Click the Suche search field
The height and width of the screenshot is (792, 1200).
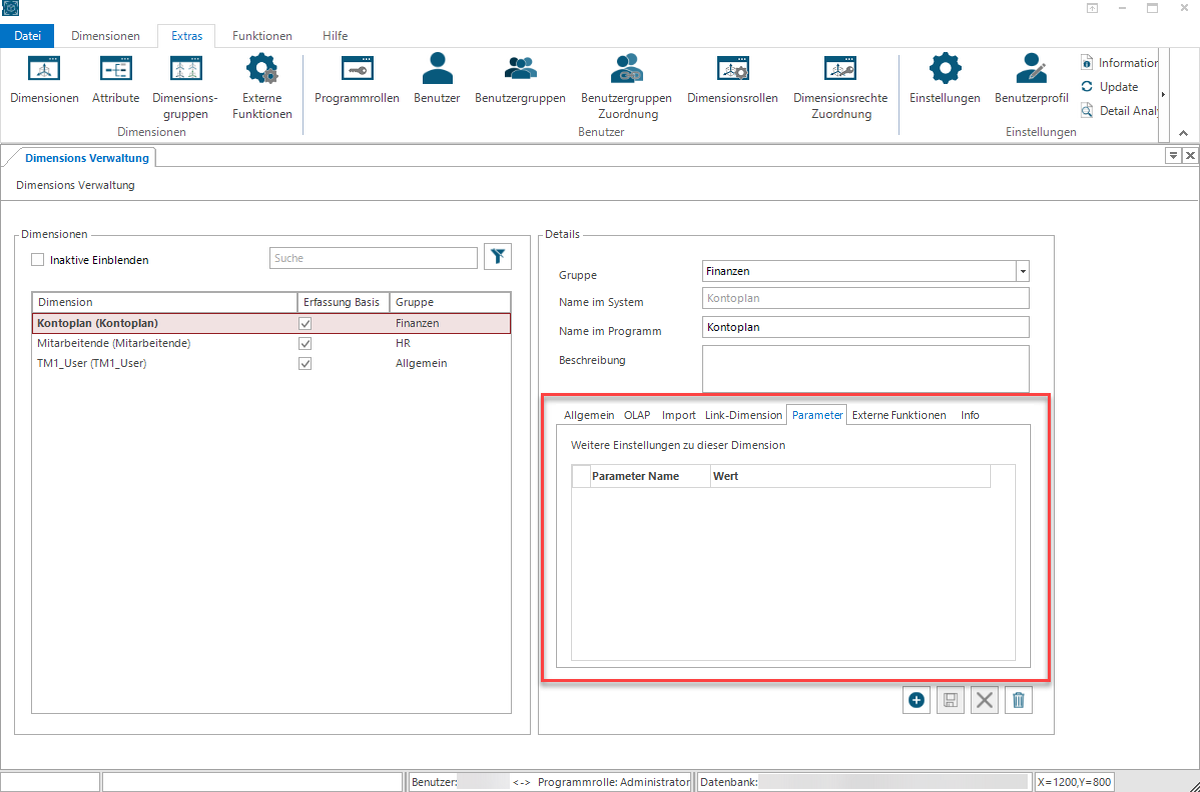click(374, 258)
